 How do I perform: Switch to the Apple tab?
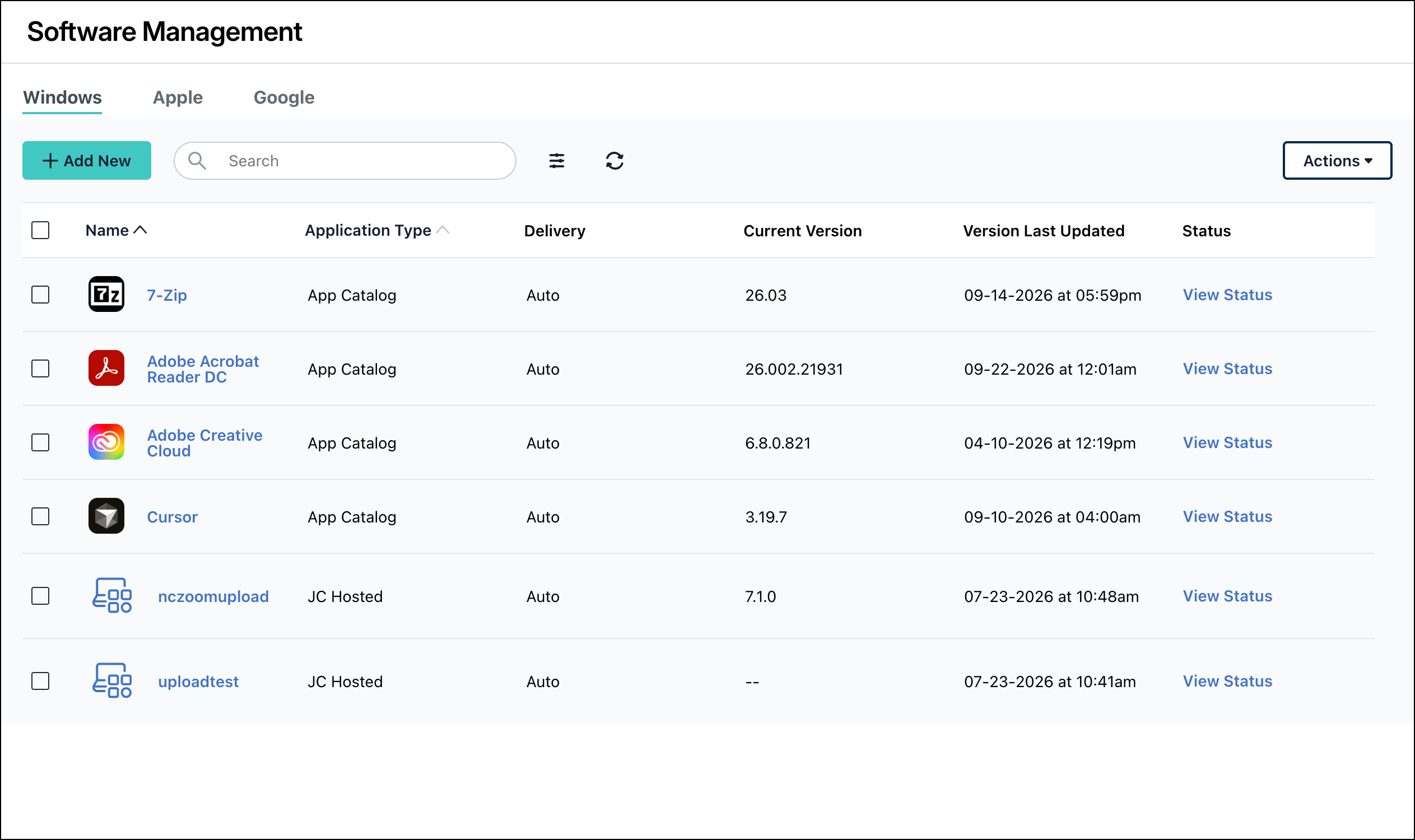click(x=178, y=97)
